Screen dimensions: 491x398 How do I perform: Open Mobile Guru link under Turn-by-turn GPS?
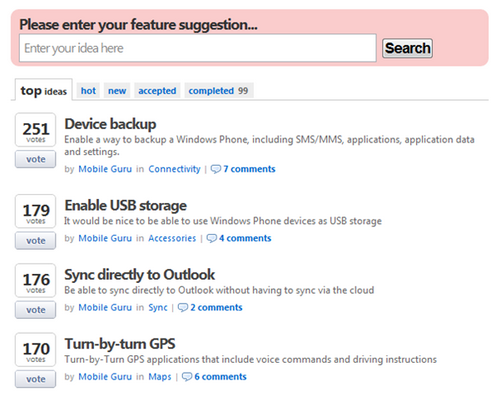(x=105, y=377)
